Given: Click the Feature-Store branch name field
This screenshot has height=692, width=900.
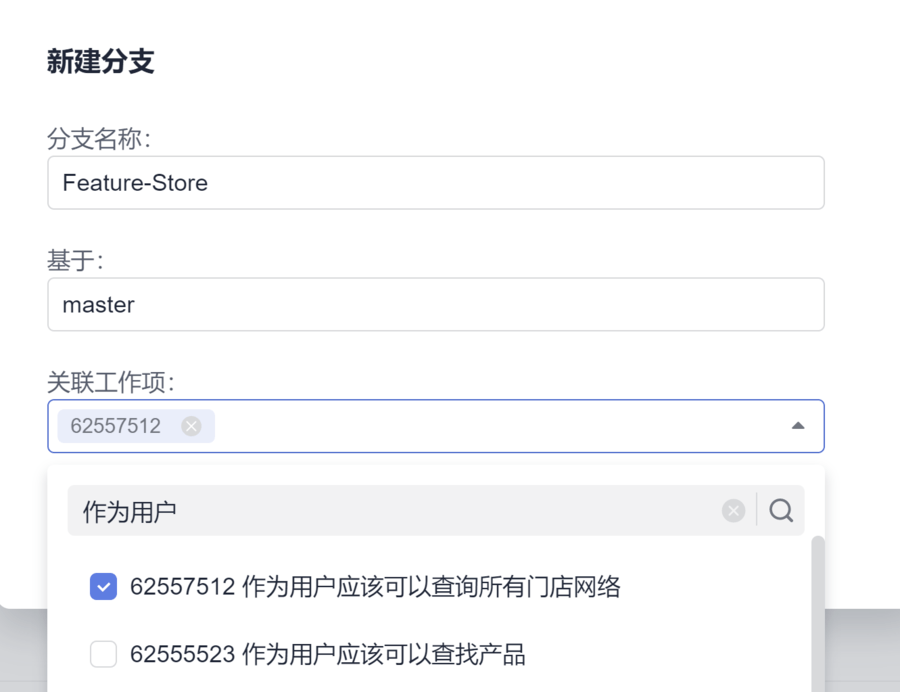Looking at the screenshot, I should pos(435,183).
